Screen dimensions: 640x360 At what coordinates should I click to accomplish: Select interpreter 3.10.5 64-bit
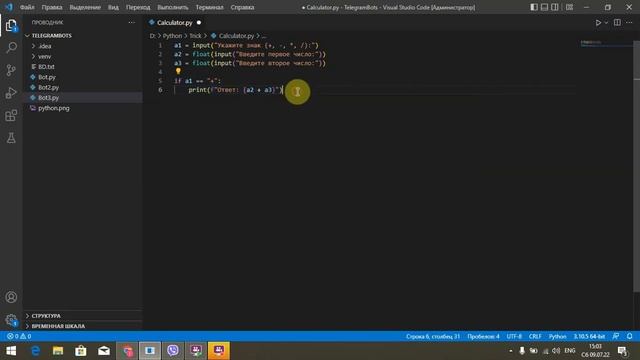[x=589, y=336]
